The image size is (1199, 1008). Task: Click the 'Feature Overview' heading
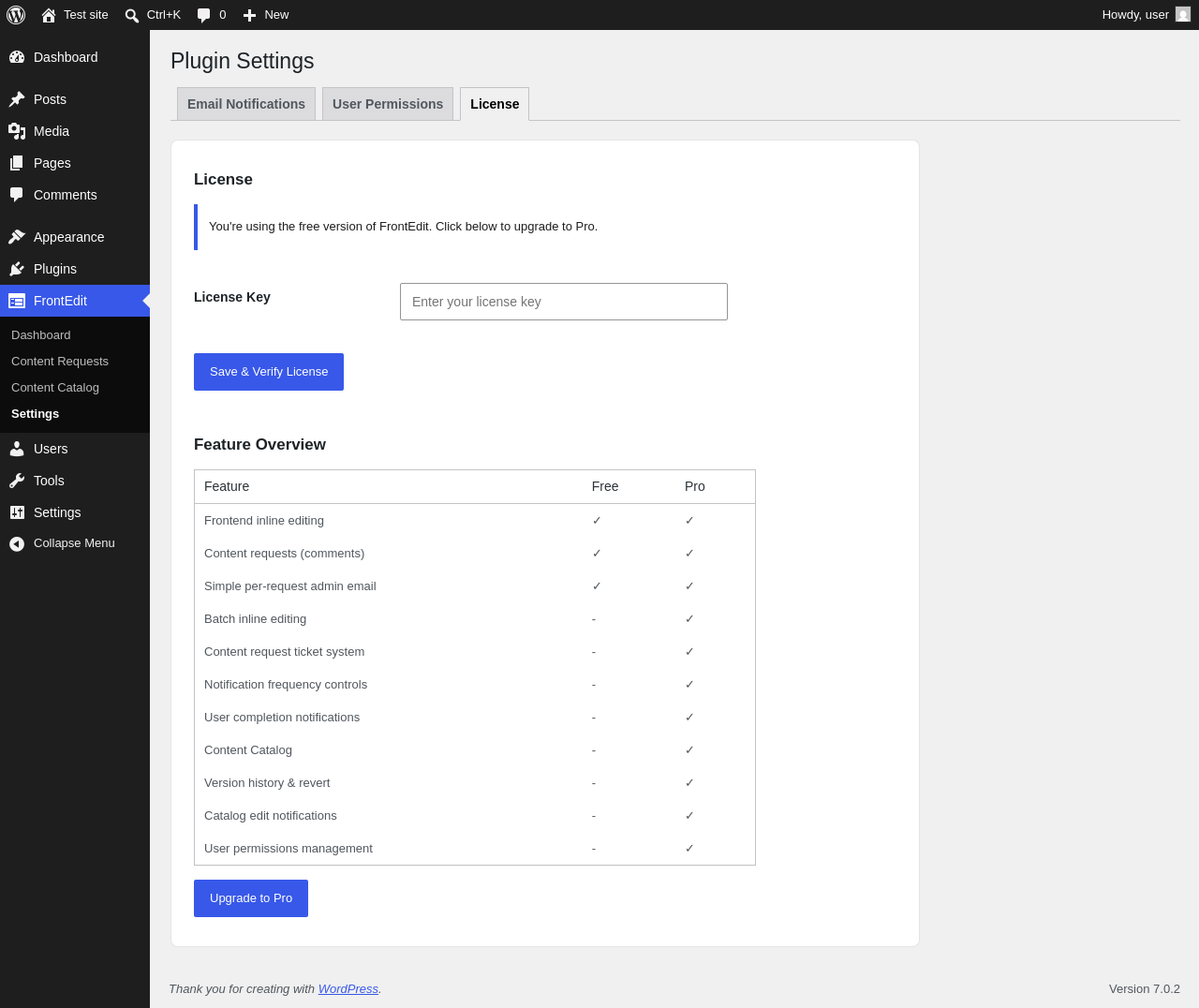click(259, 445)
